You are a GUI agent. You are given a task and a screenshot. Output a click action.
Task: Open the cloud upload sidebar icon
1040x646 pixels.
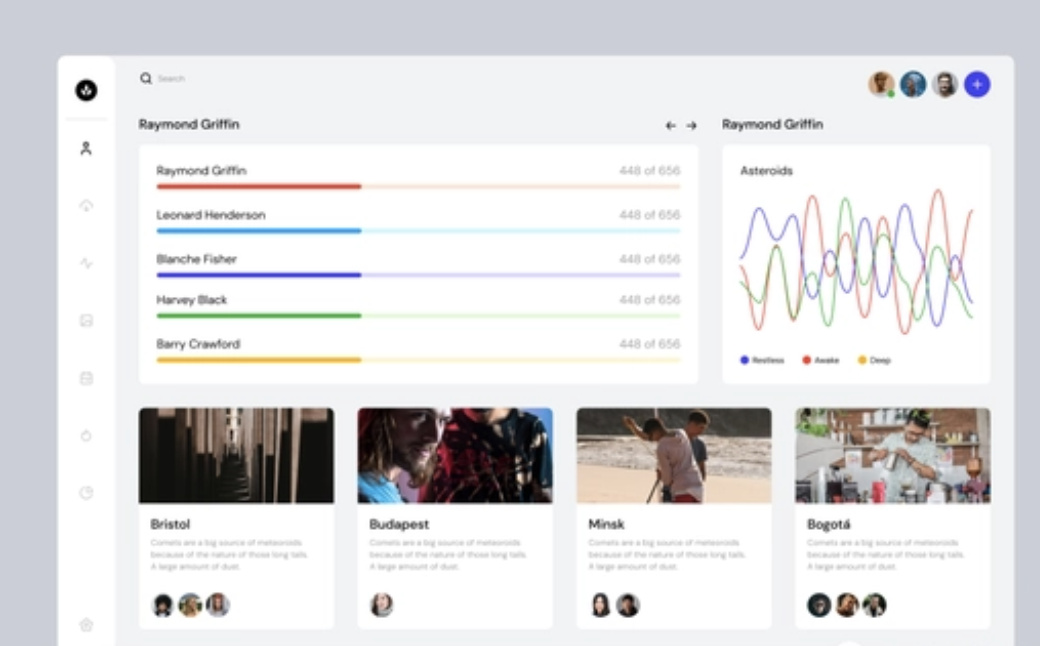(x=86, y=206)
